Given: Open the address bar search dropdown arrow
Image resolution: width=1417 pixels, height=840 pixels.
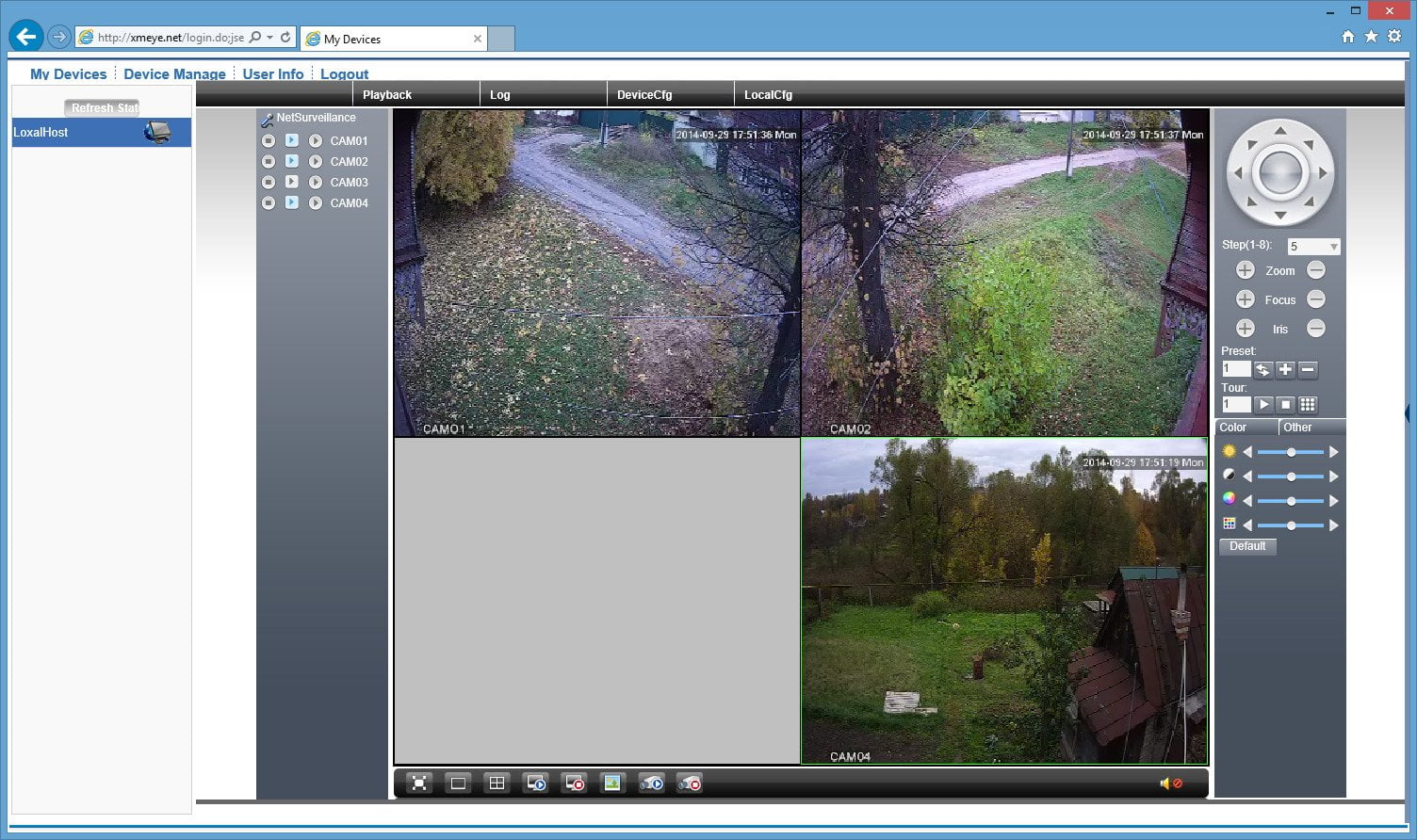Looking at the screenshot, I should (269, 38).
